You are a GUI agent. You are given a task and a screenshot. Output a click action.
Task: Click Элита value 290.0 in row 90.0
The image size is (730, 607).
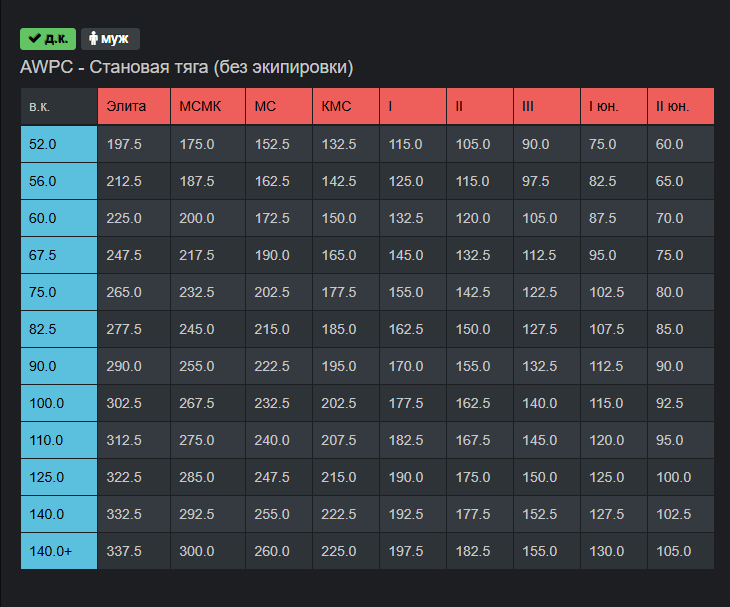point(134,366)
